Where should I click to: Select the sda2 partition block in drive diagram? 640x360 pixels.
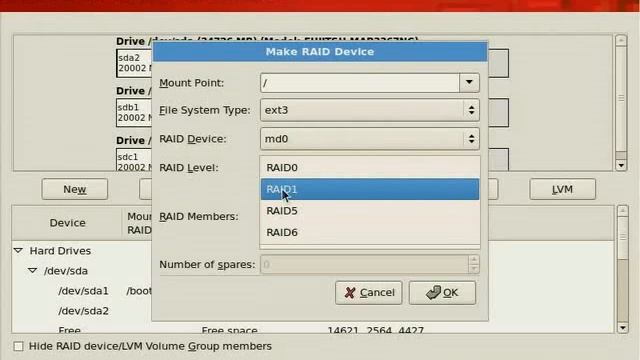(134, 63)
